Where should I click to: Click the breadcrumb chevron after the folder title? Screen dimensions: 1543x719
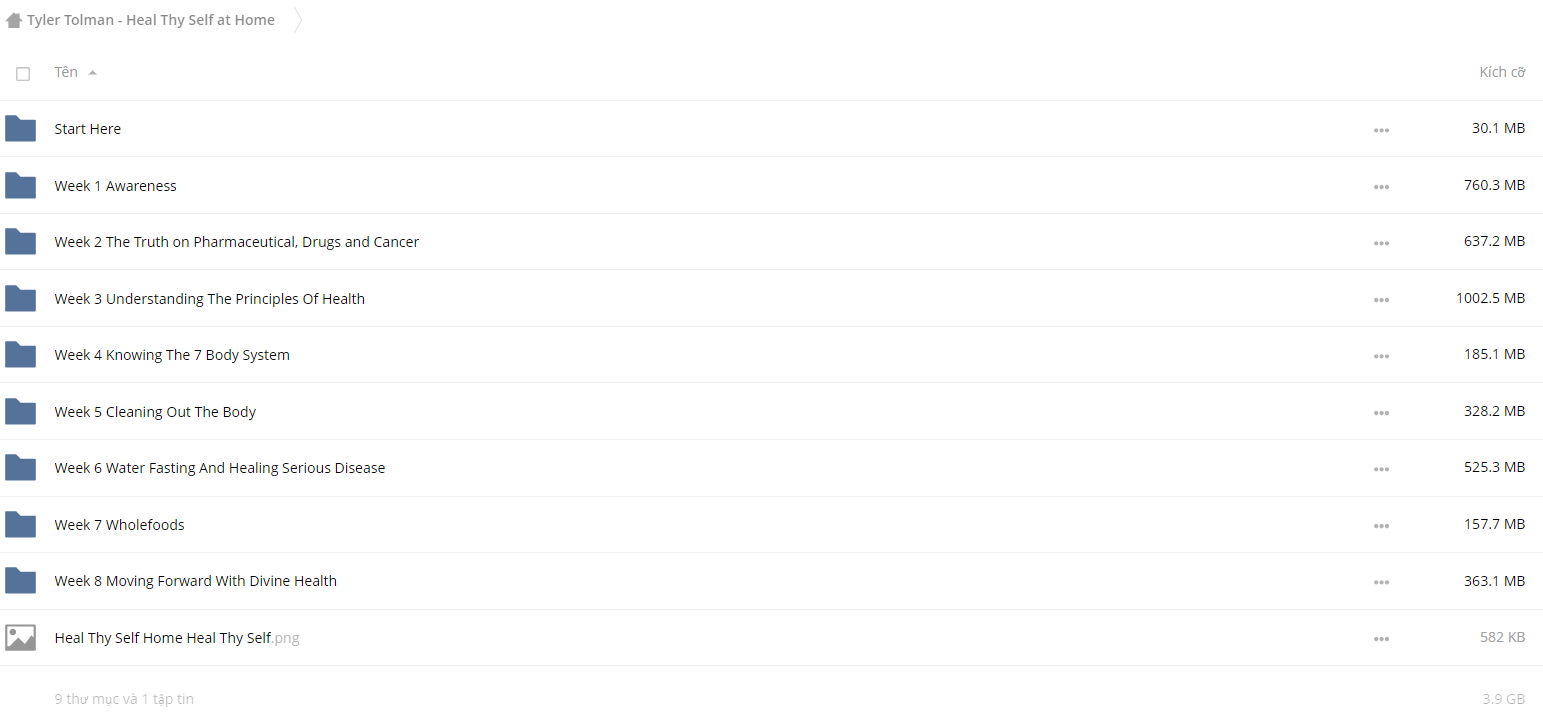[298, 20]
